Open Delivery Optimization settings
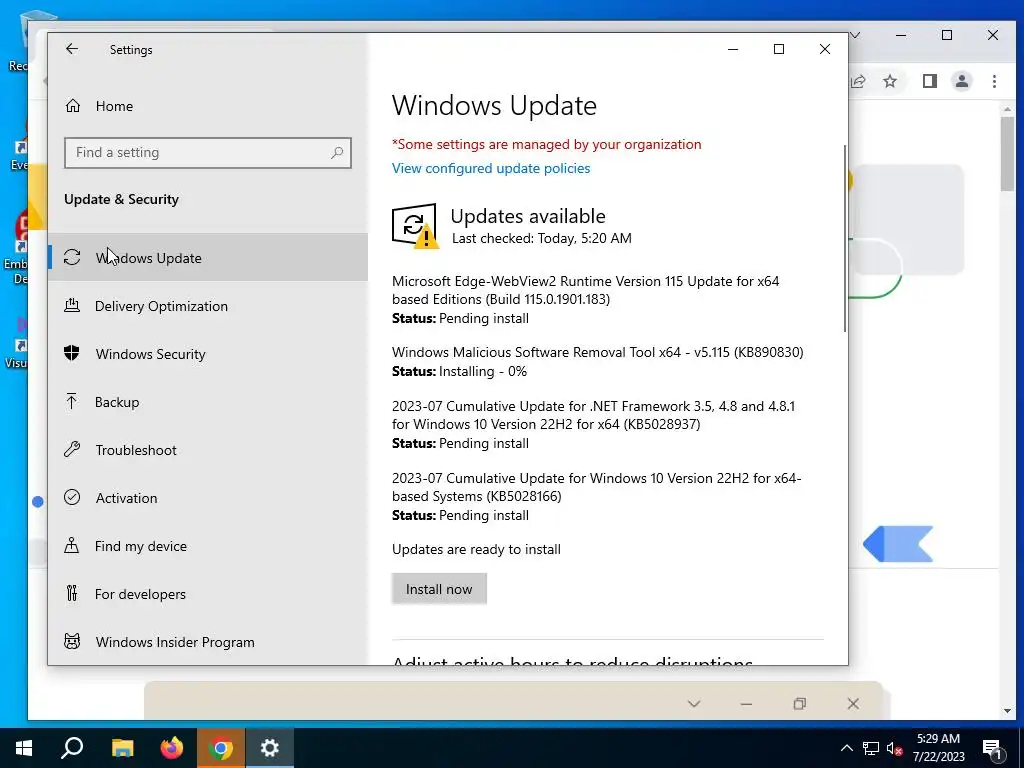The height and width of the screenshot is (768, 1024). pyautogui.click(x=208, y=306)
